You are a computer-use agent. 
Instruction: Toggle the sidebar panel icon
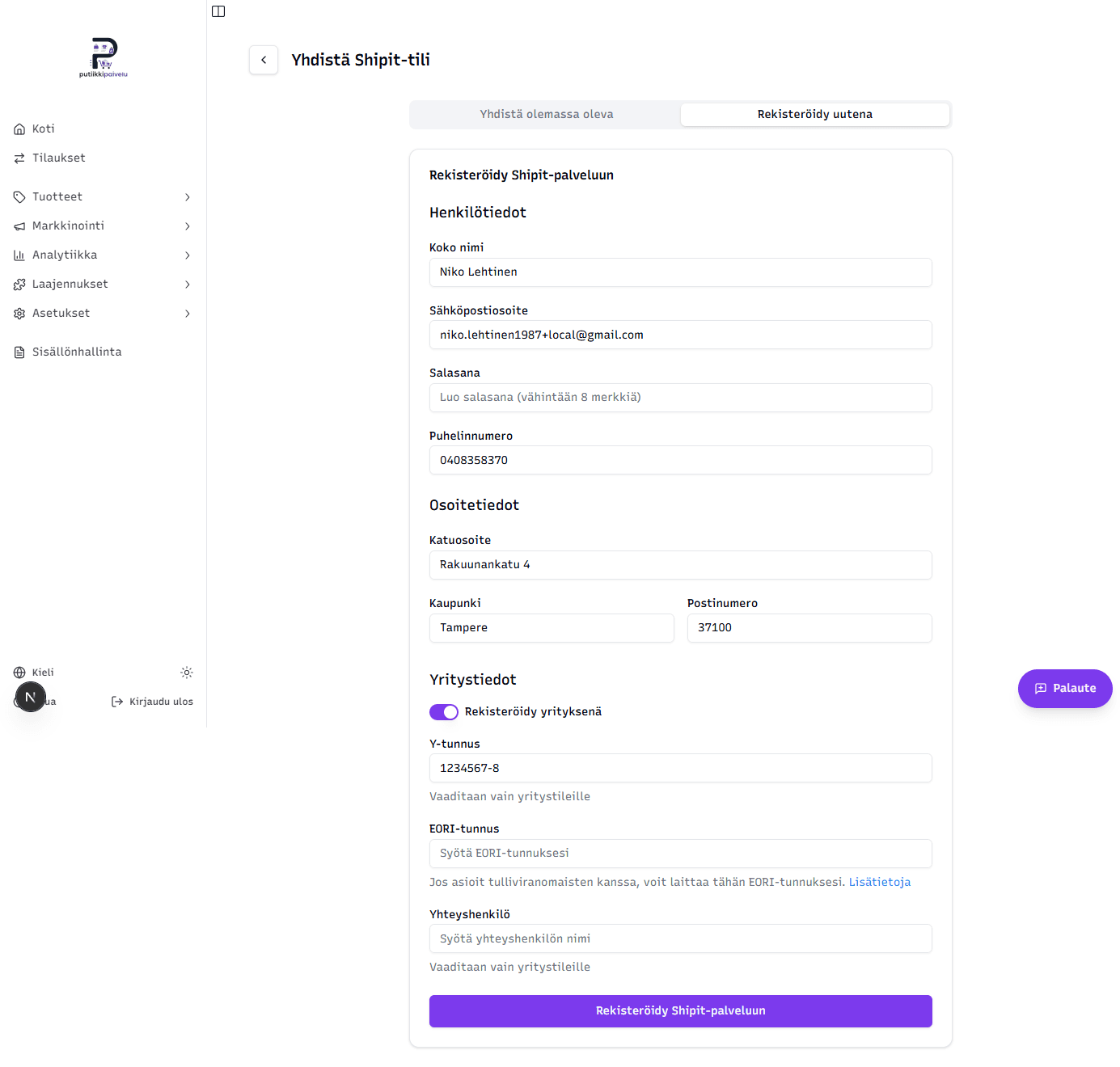[218, 11]
